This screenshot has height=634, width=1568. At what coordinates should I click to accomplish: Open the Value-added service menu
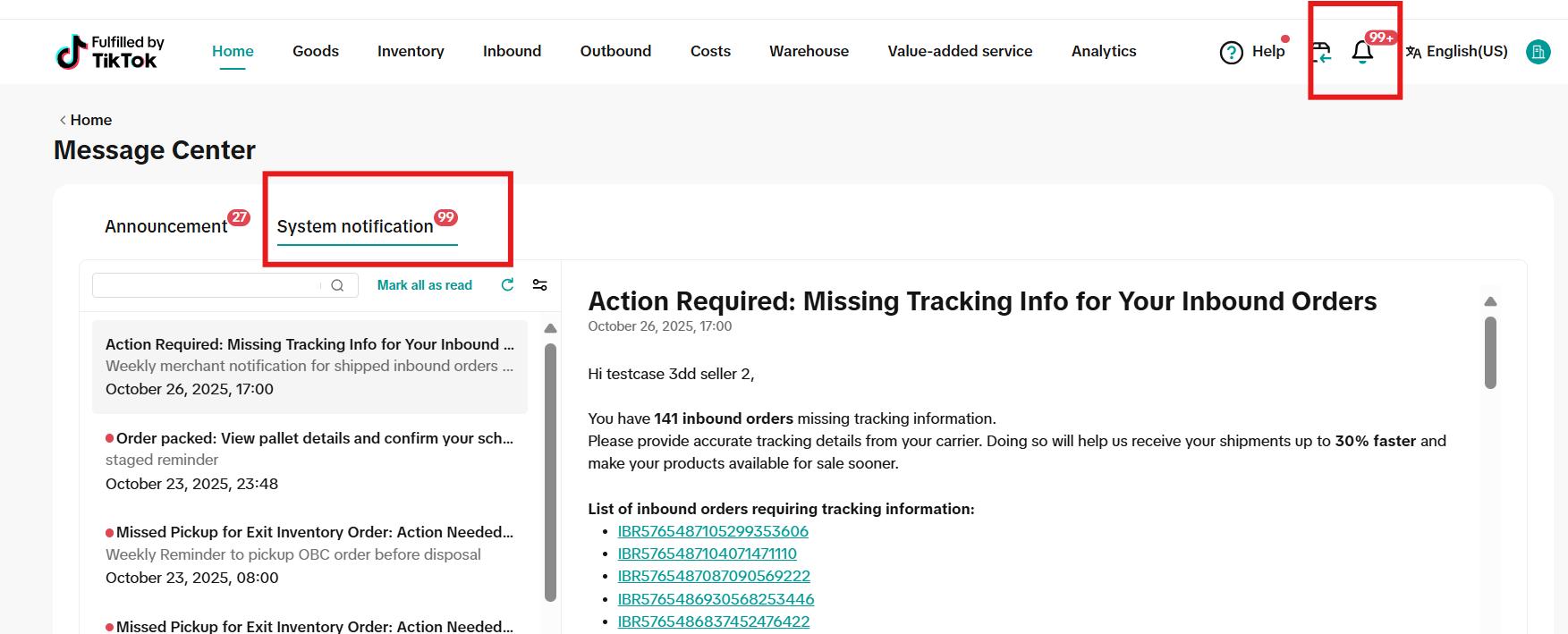click(960, 51)
